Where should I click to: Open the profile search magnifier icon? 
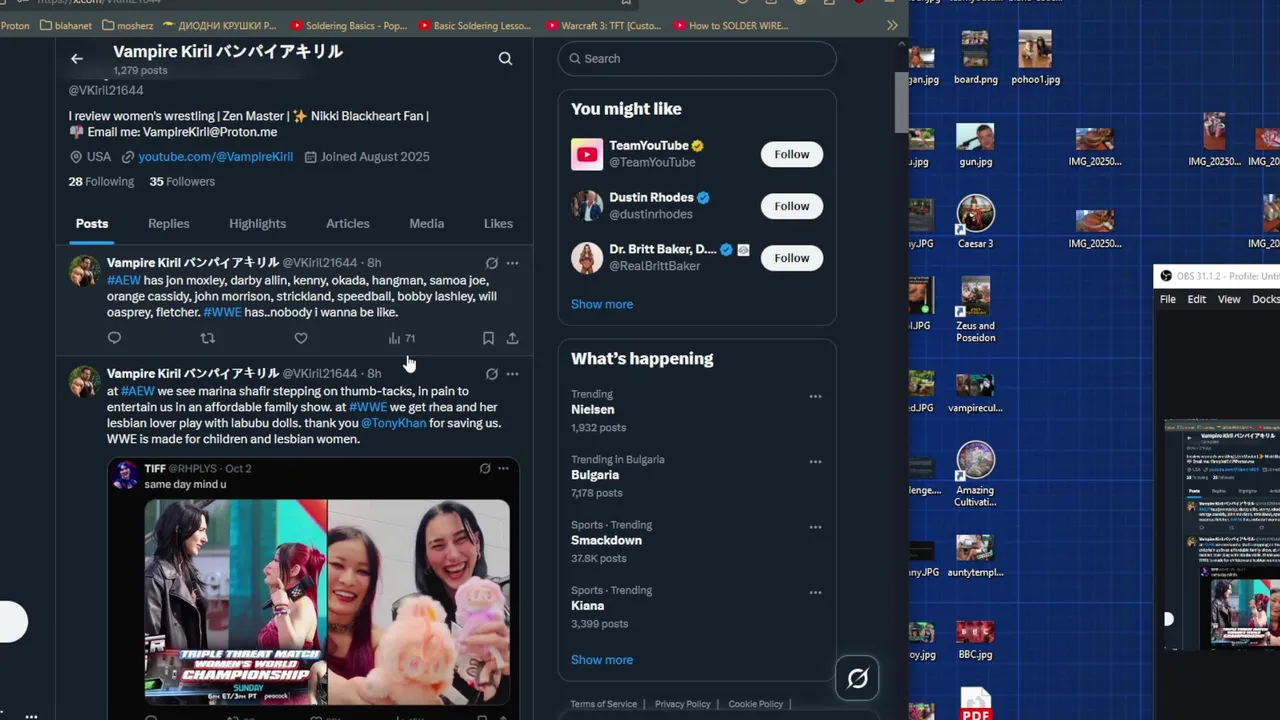pos(505,59)
